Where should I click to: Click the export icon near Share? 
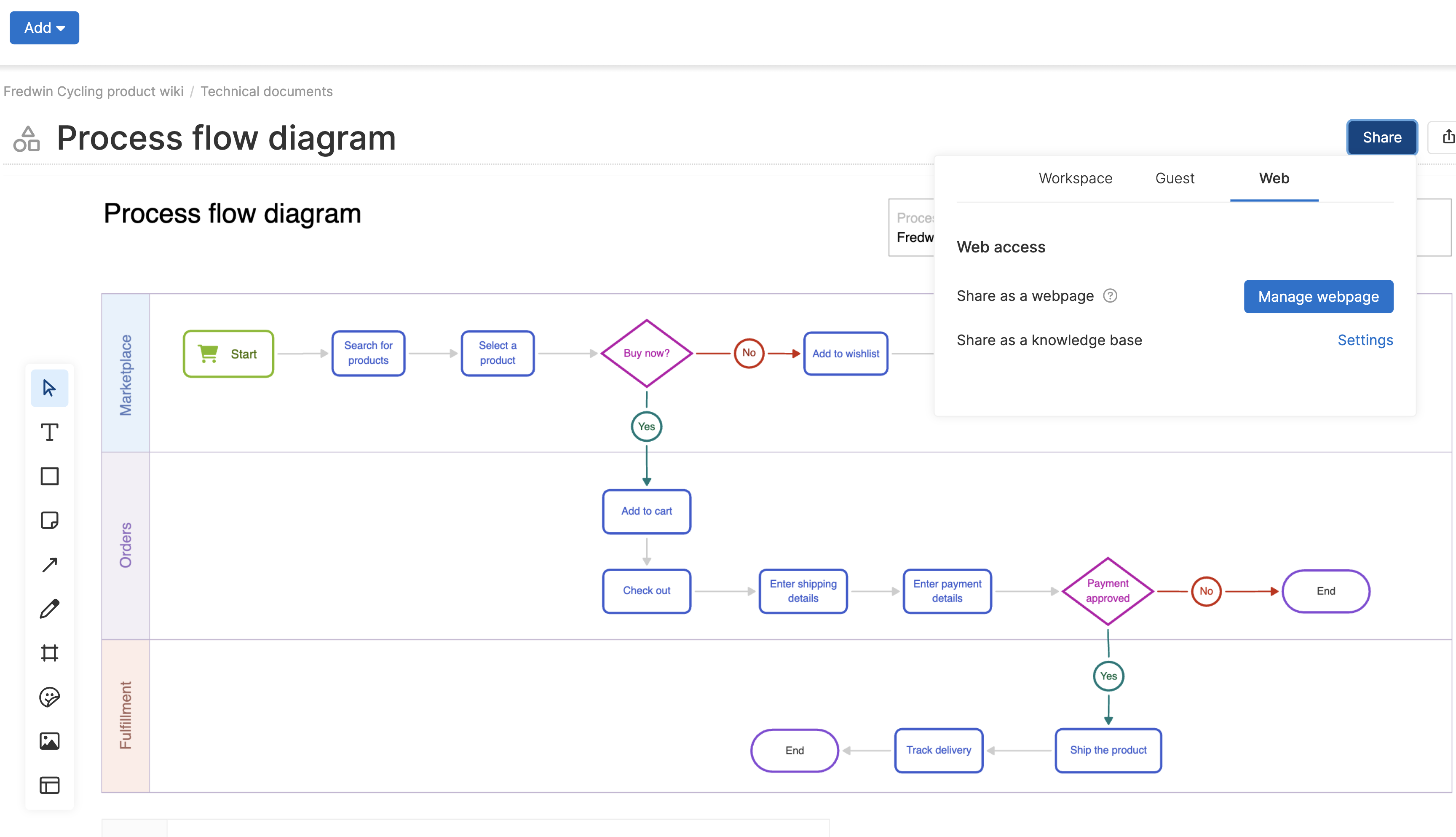pyautogui.click(x=1448, y=137)
